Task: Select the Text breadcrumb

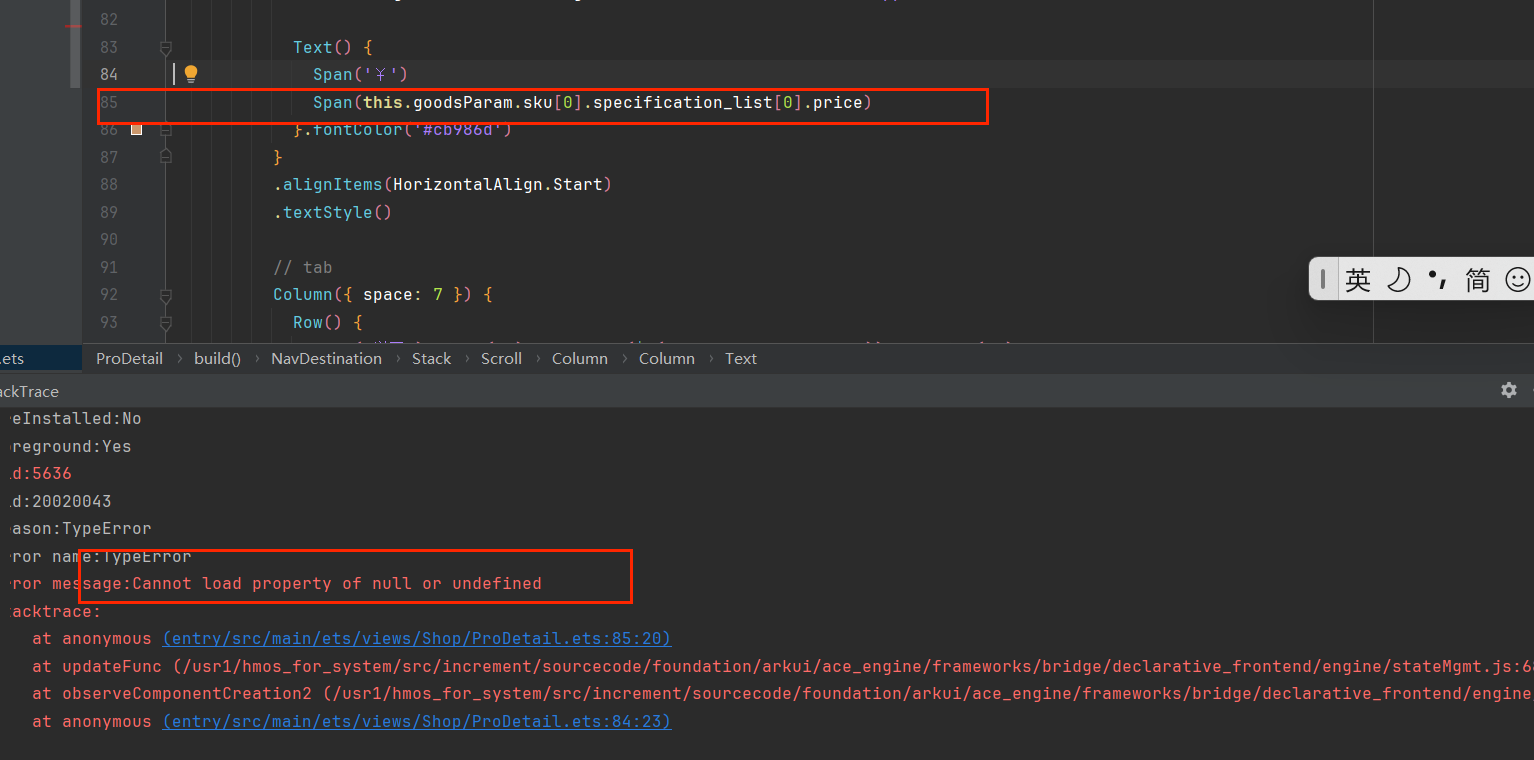Action: pyautogui.click(x=741, y=358)
